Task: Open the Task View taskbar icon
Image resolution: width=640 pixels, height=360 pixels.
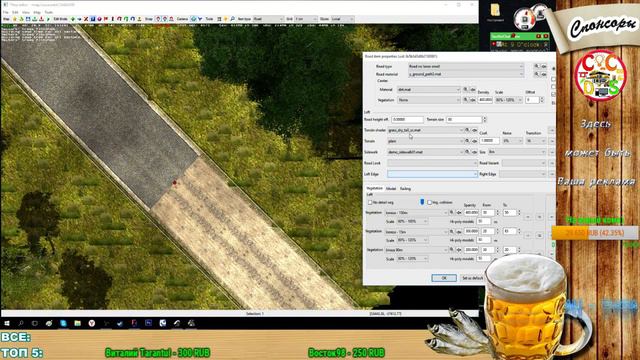Action: (35, 323)
